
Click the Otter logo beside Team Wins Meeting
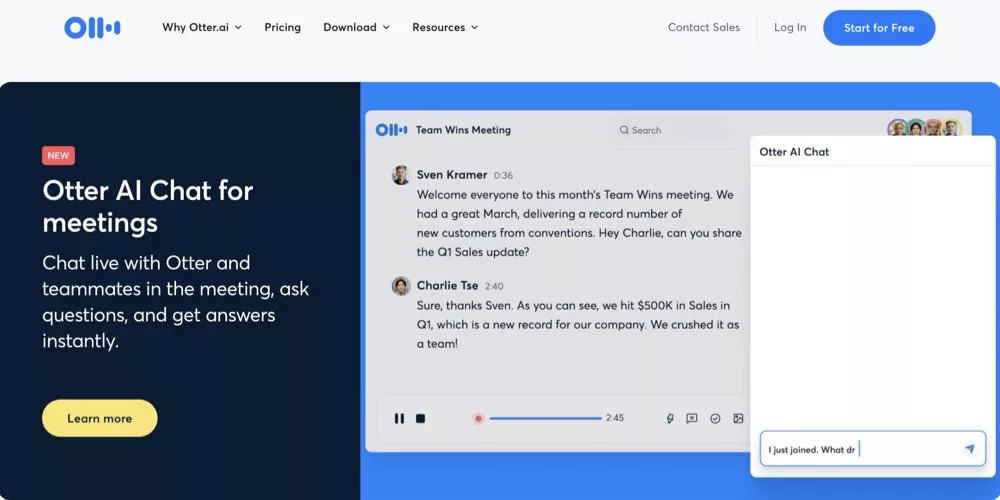[392, 130]
